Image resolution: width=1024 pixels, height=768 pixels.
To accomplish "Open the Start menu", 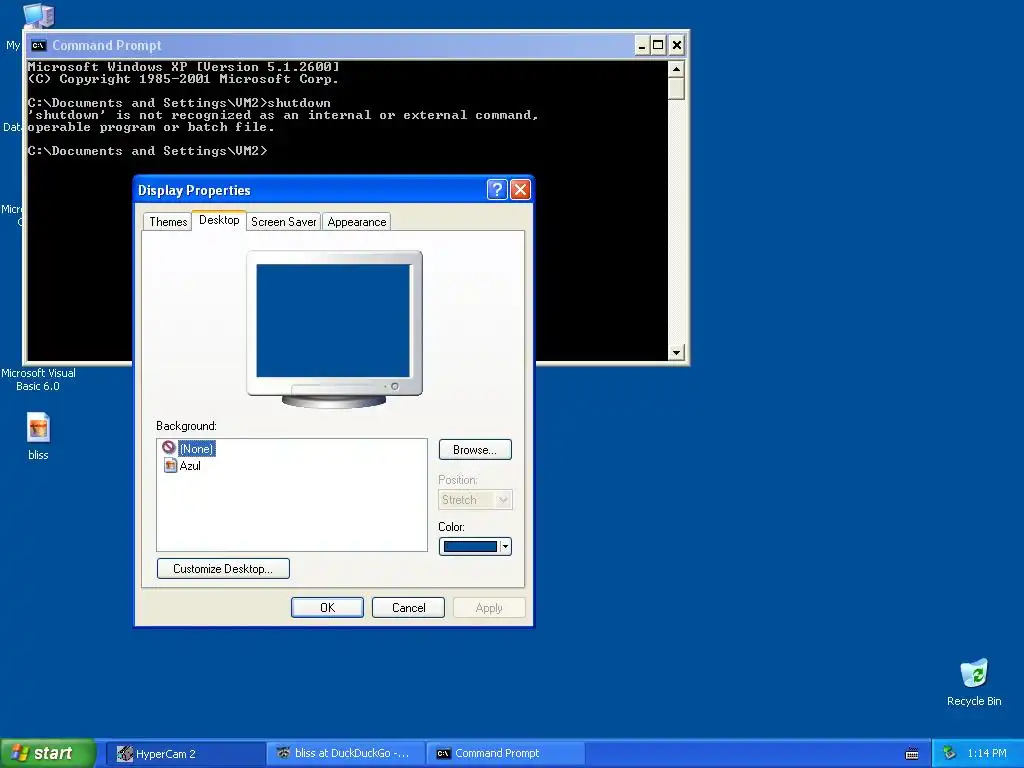I will click(x=47, y=754).
